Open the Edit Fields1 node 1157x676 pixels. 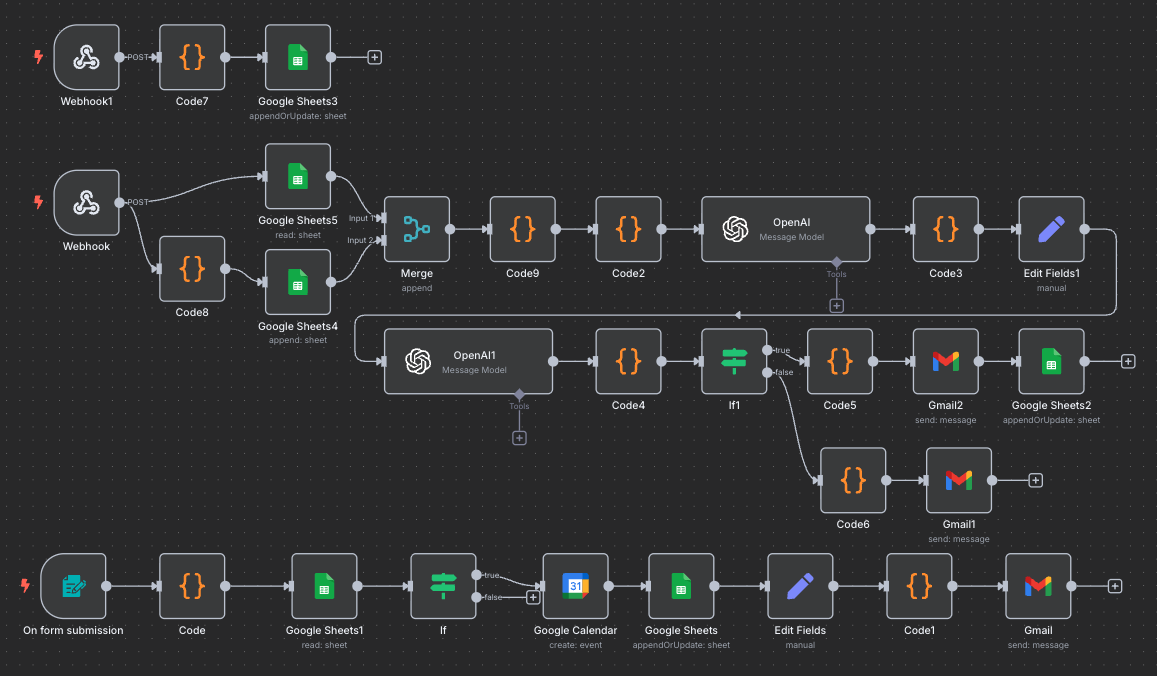[x=1051, y=230]
